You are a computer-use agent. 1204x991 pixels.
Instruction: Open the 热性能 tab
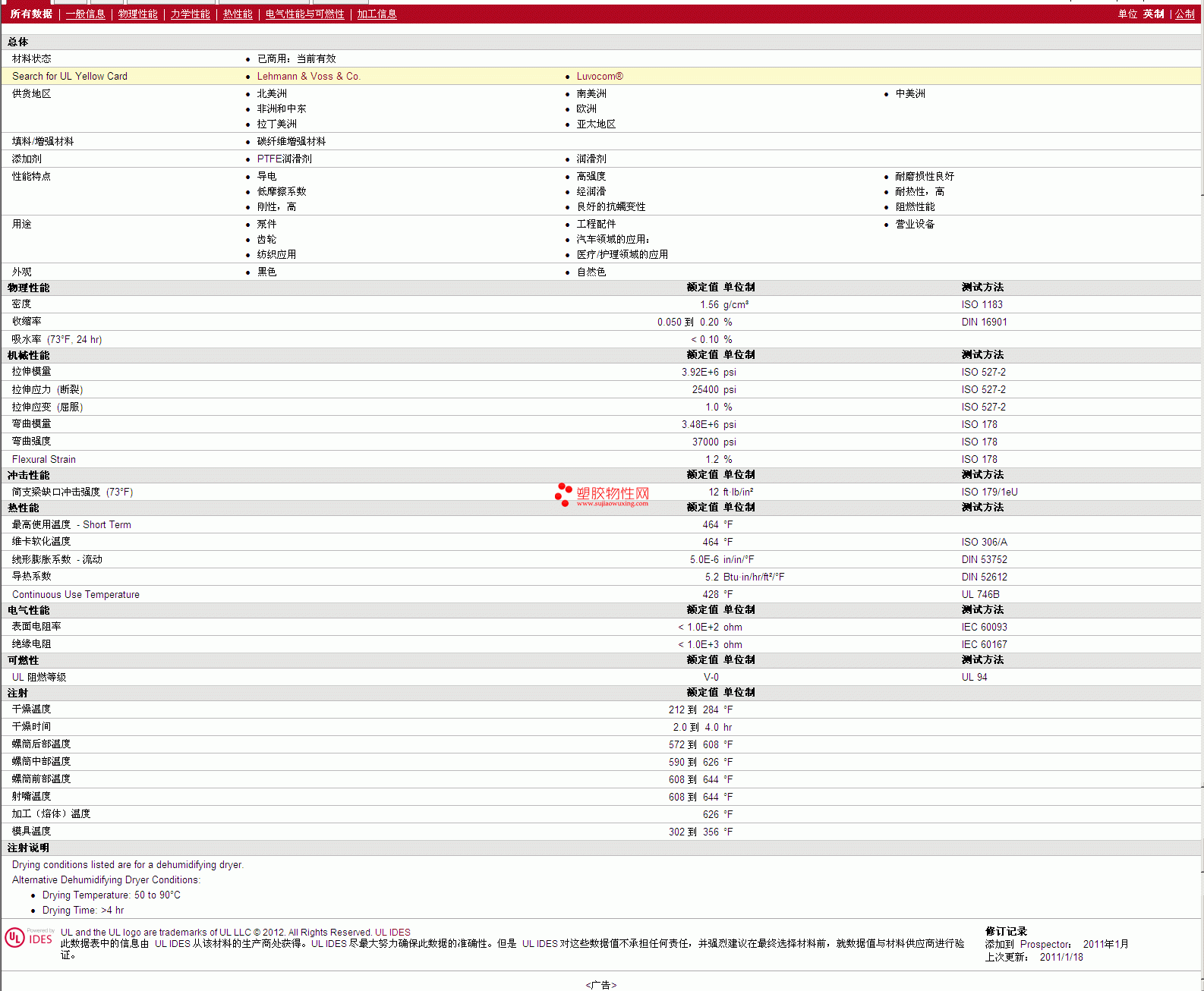[238, 14]
